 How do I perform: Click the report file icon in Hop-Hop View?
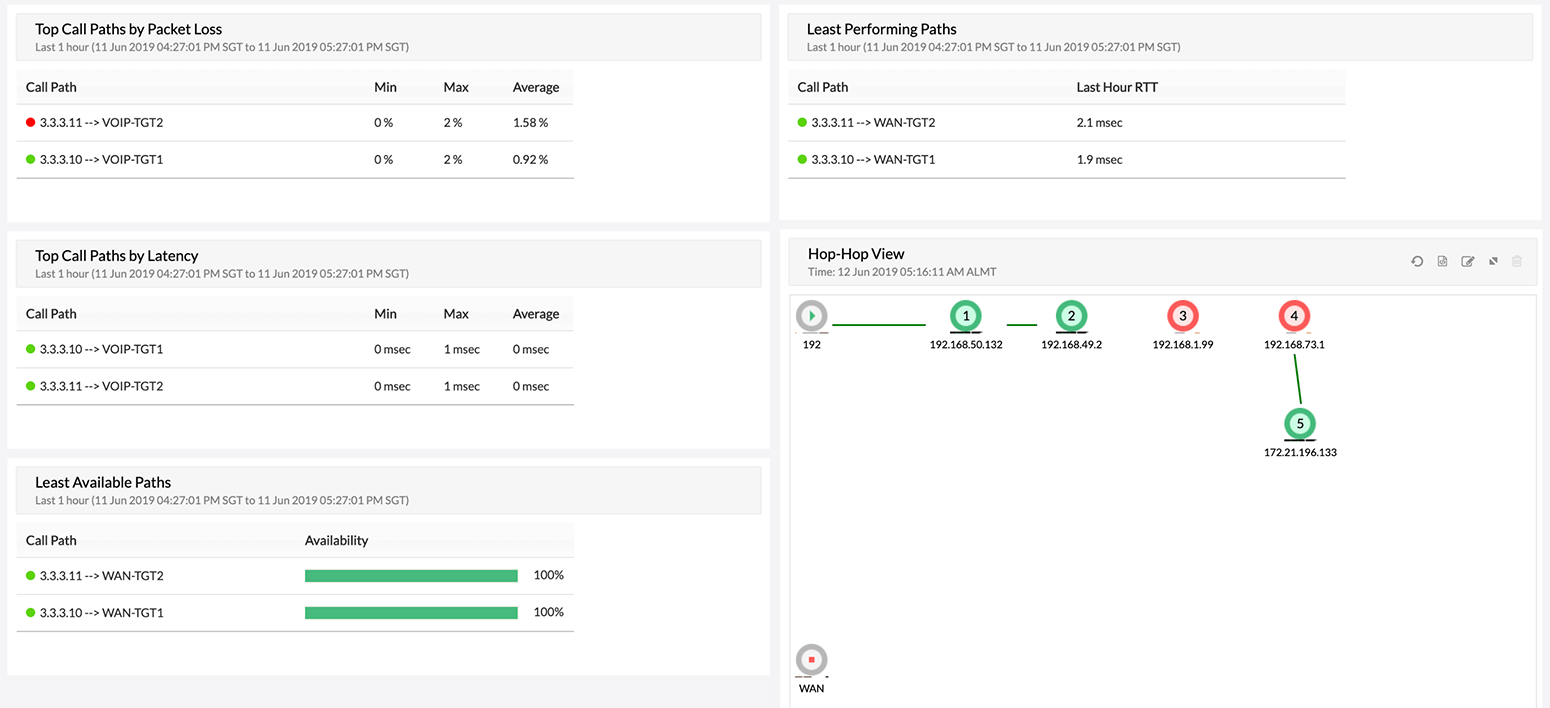point(1442,262)
